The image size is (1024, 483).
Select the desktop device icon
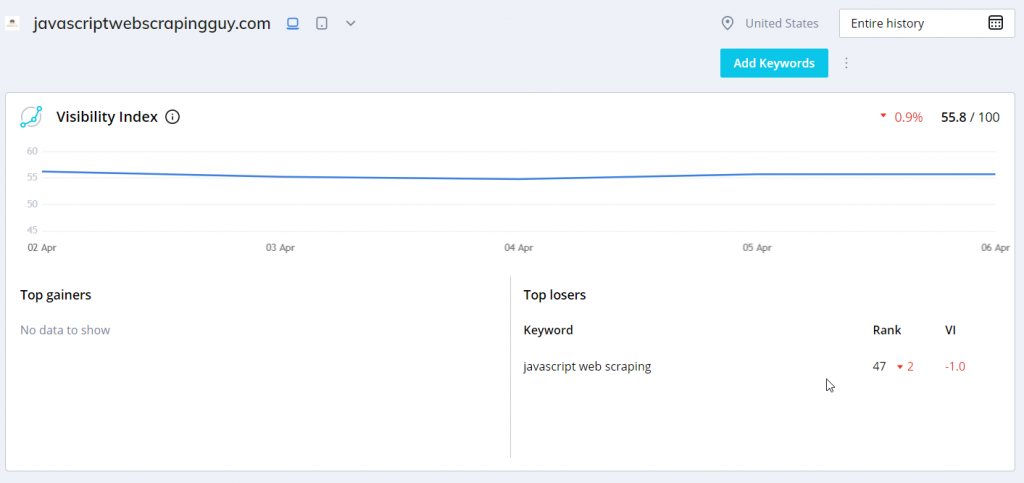pos(293,23)
